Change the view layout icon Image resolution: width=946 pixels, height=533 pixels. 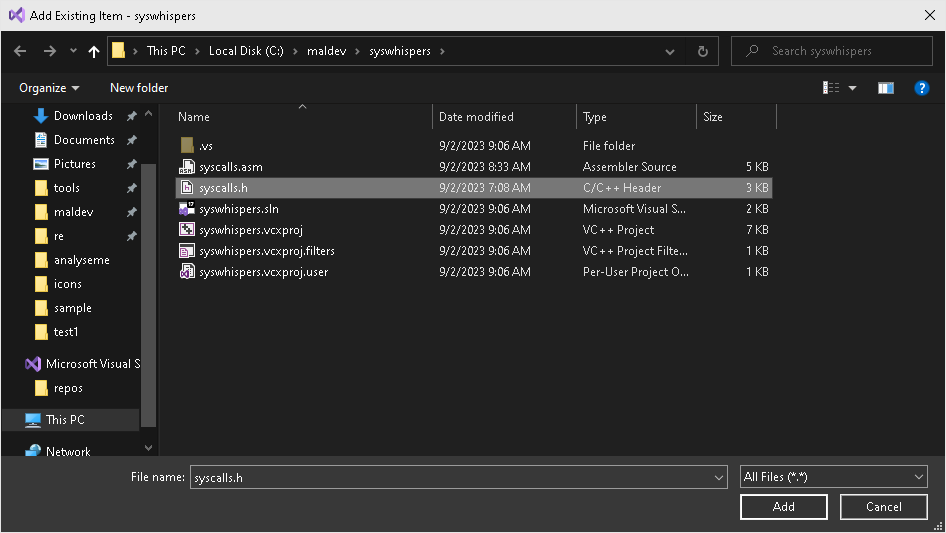tap(831, 88)
